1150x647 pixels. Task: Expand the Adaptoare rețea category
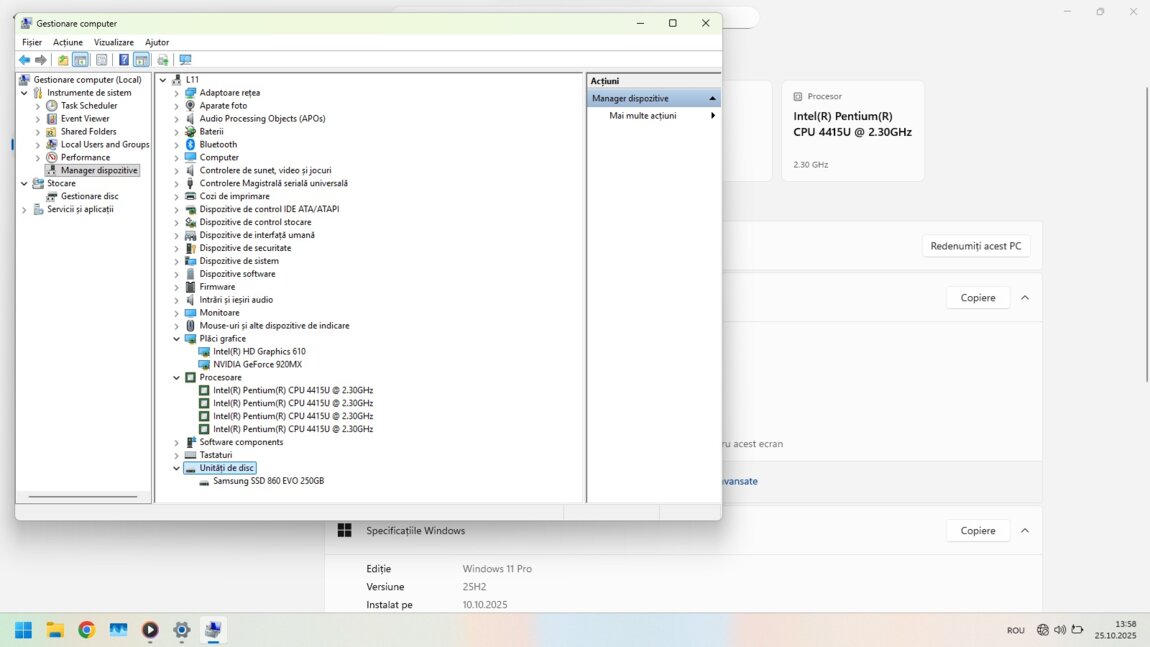click(177, 93)
